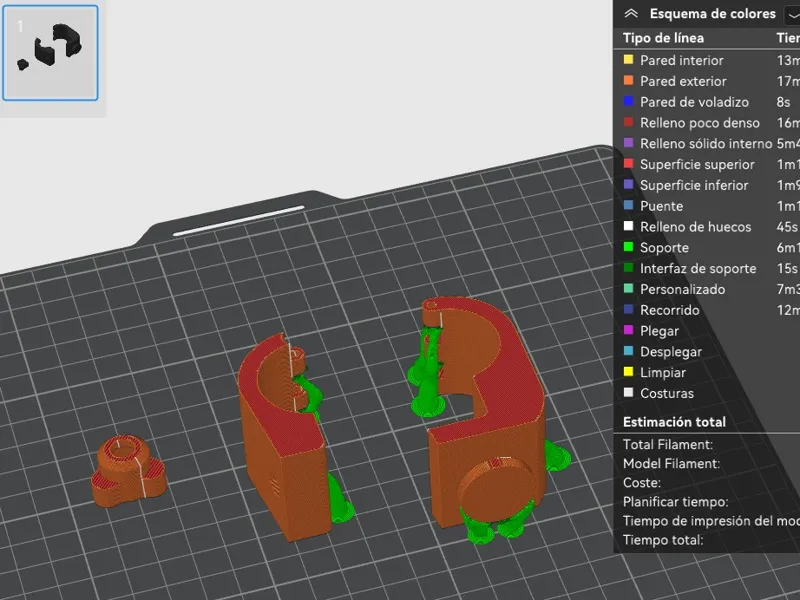Click the Estimación total heading

coord(674,422)
